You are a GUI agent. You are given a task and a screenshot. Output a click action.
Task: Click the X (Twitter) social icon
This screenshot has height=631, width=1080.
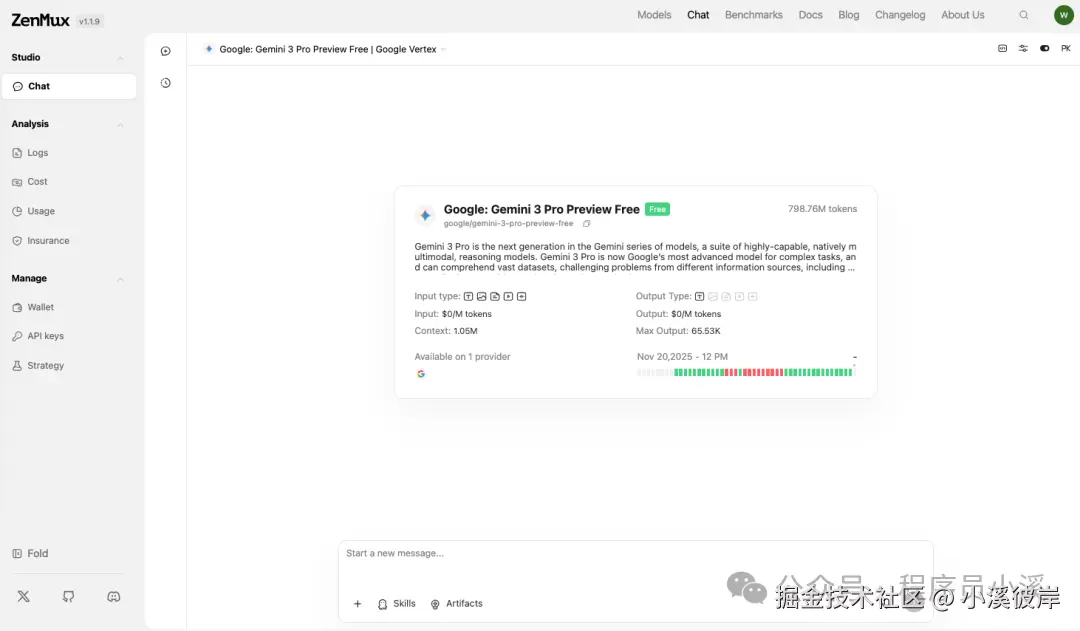24,596
